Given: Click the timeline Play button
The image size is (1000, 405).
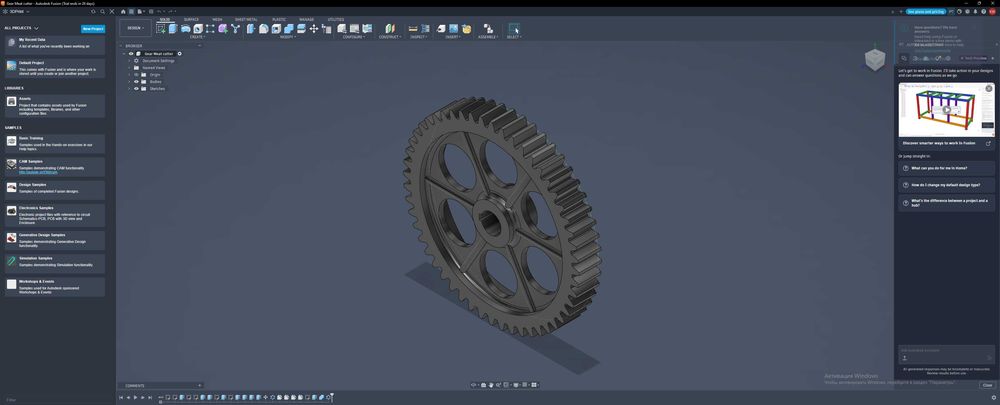Looking at the screenshot, I should point(135,397).
